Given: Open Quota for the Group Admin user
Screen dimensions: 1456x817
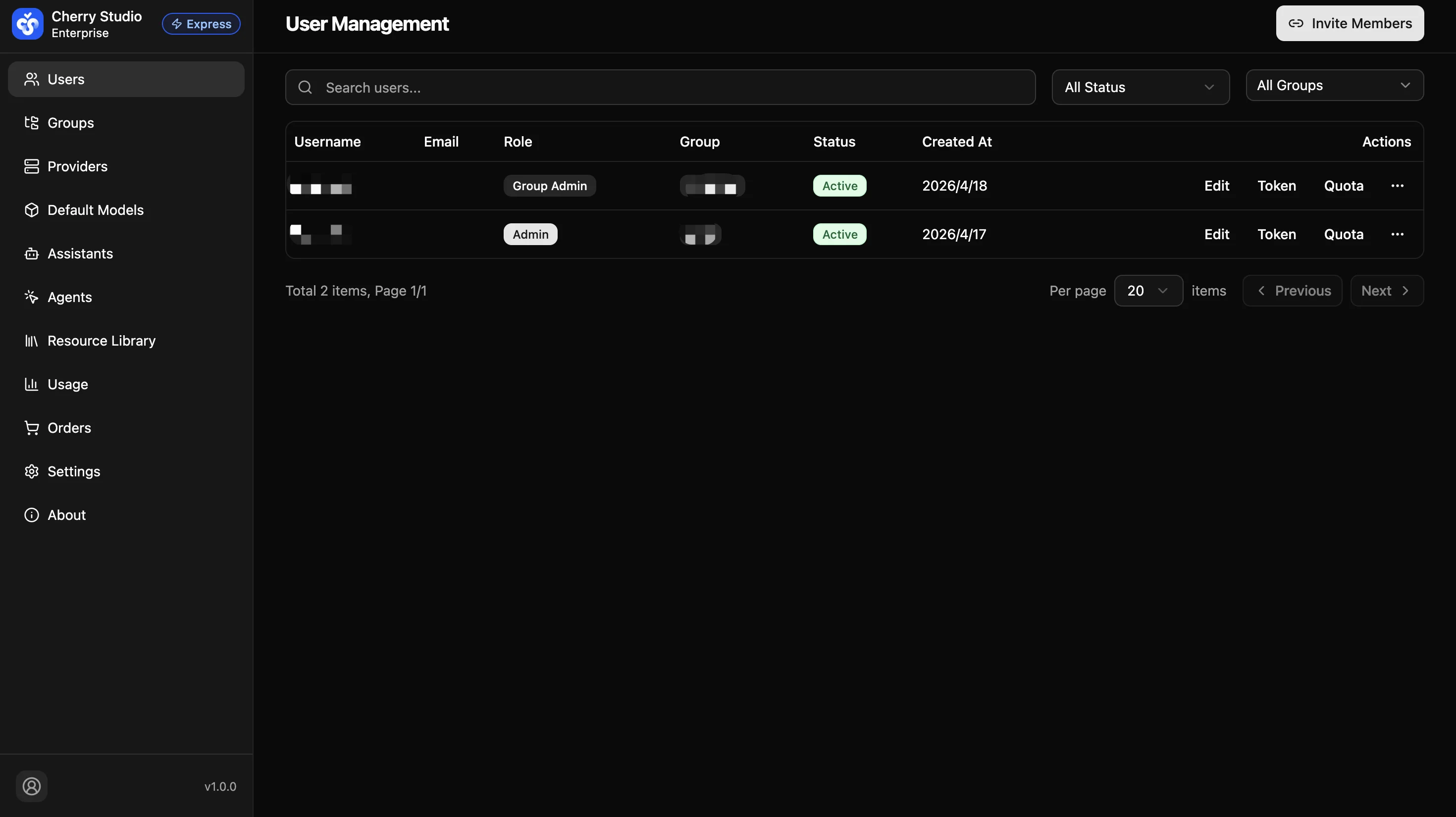Looking at the screenshot, I should coord(1344,185).
